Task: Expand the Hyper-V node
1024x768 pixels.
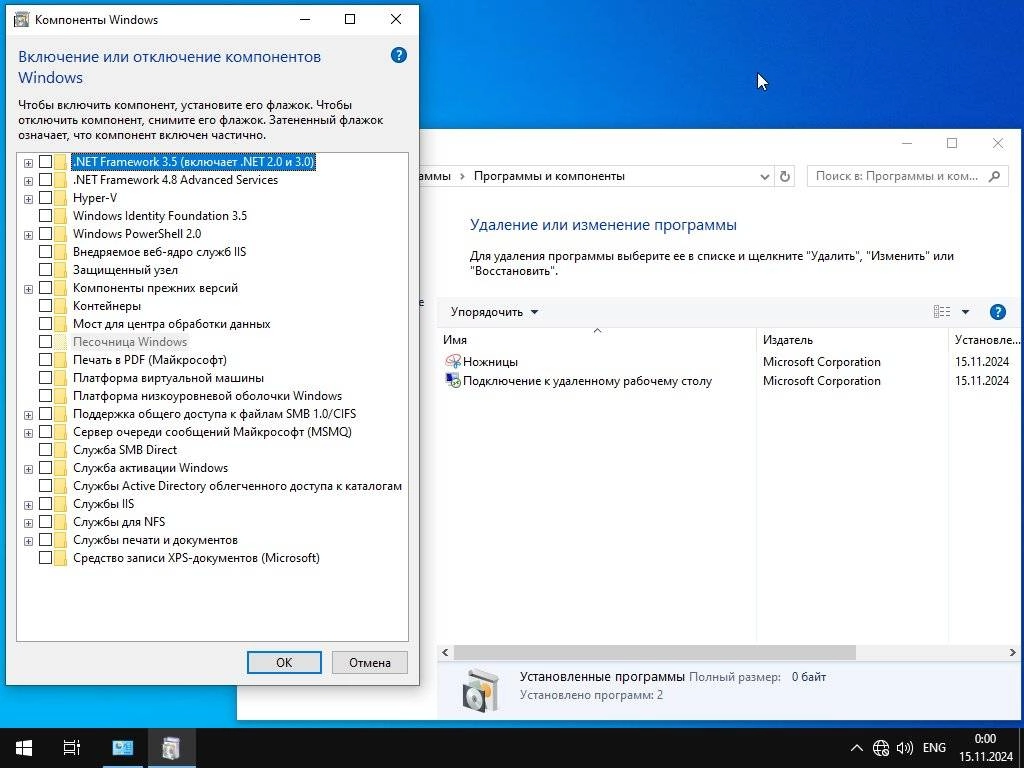Action: click(x=28, y=199)
